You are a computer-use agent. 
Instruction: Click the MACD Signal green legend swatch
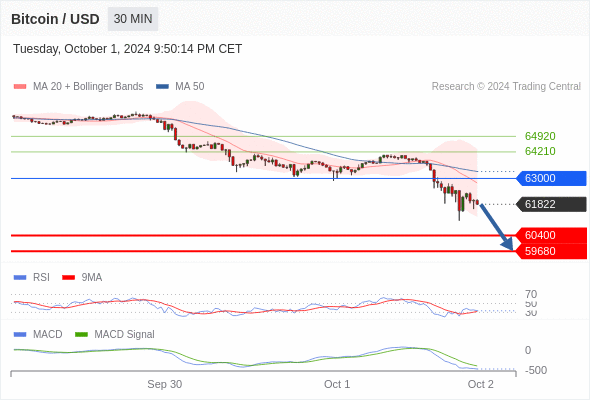[82, 335]
